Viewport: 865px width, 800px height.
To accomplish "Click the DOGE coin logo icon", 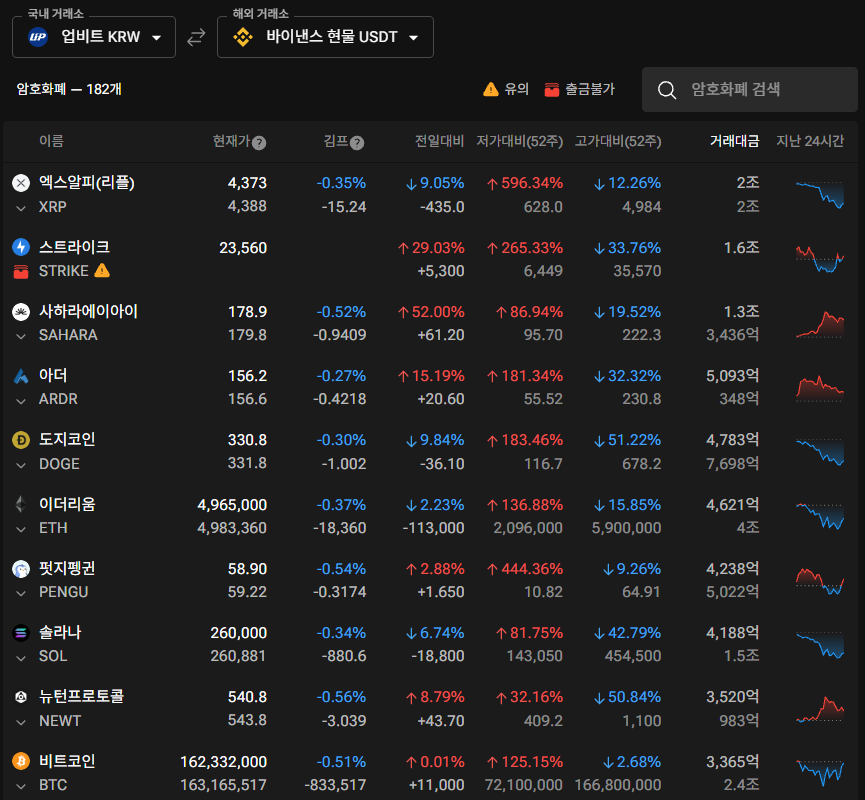I will click(x=21, y=440).
